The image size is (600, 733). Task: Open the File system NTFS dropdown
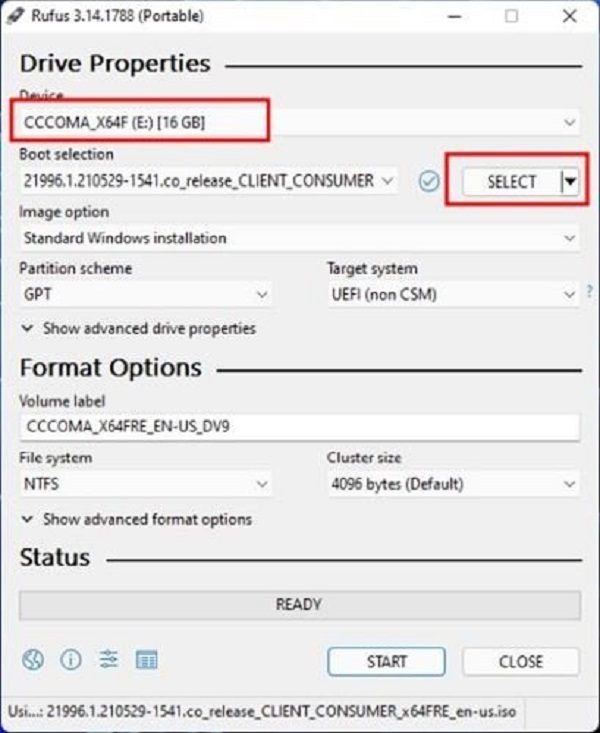pos(145,484)
